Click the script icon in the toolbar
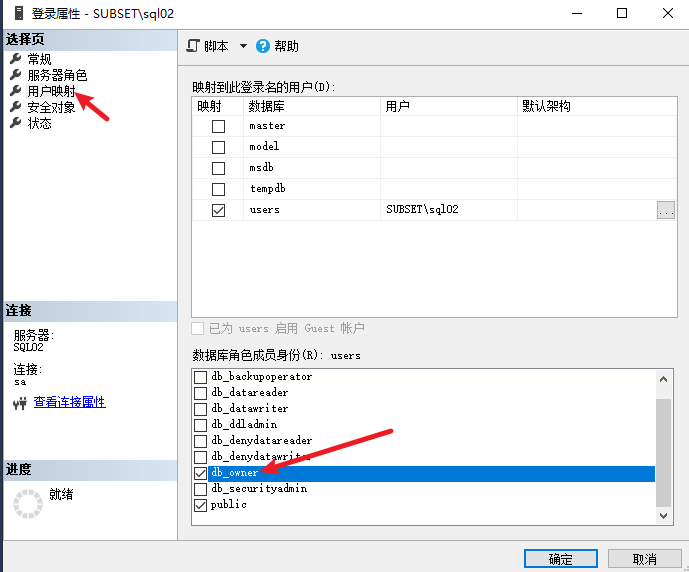This screenshot has height=572, width=689. coord(194,46)
